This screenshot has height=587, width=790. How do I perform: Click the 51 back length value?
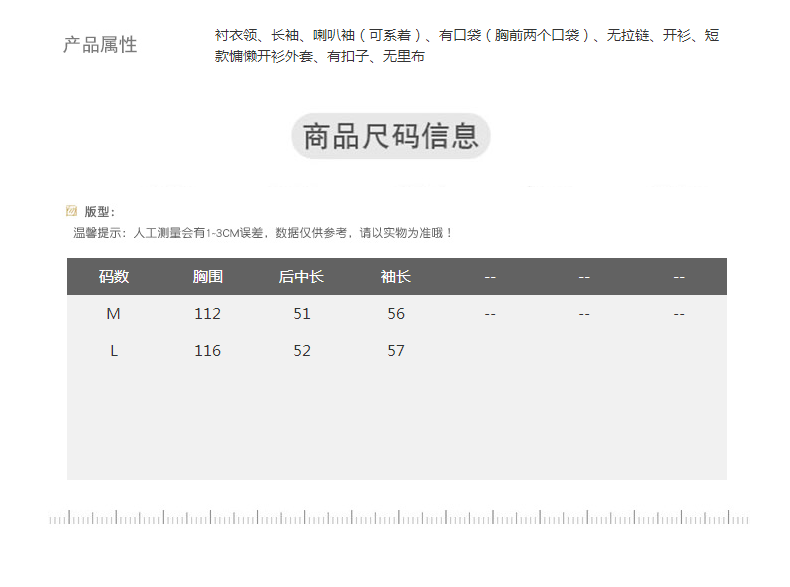(302, 314)
